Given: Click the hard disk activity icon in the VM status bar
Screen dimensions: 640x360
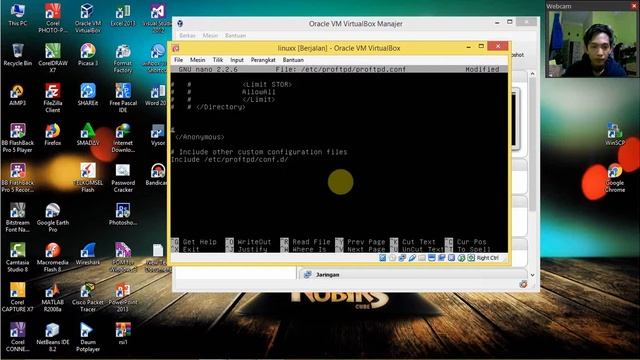Looking at the screenshot, I should click(x=382, y=258).
